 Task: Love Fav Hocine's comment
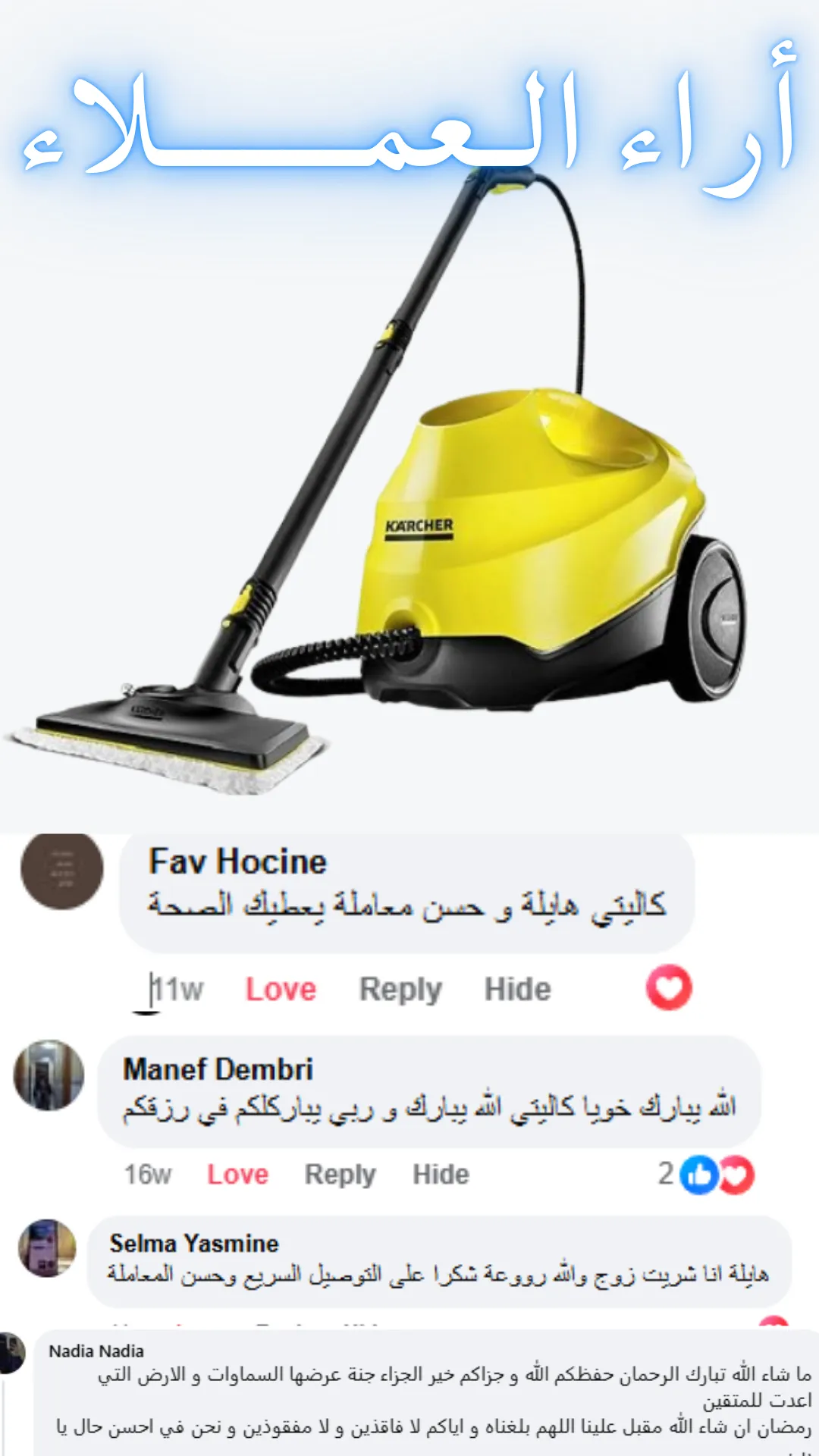coord(281,990)
